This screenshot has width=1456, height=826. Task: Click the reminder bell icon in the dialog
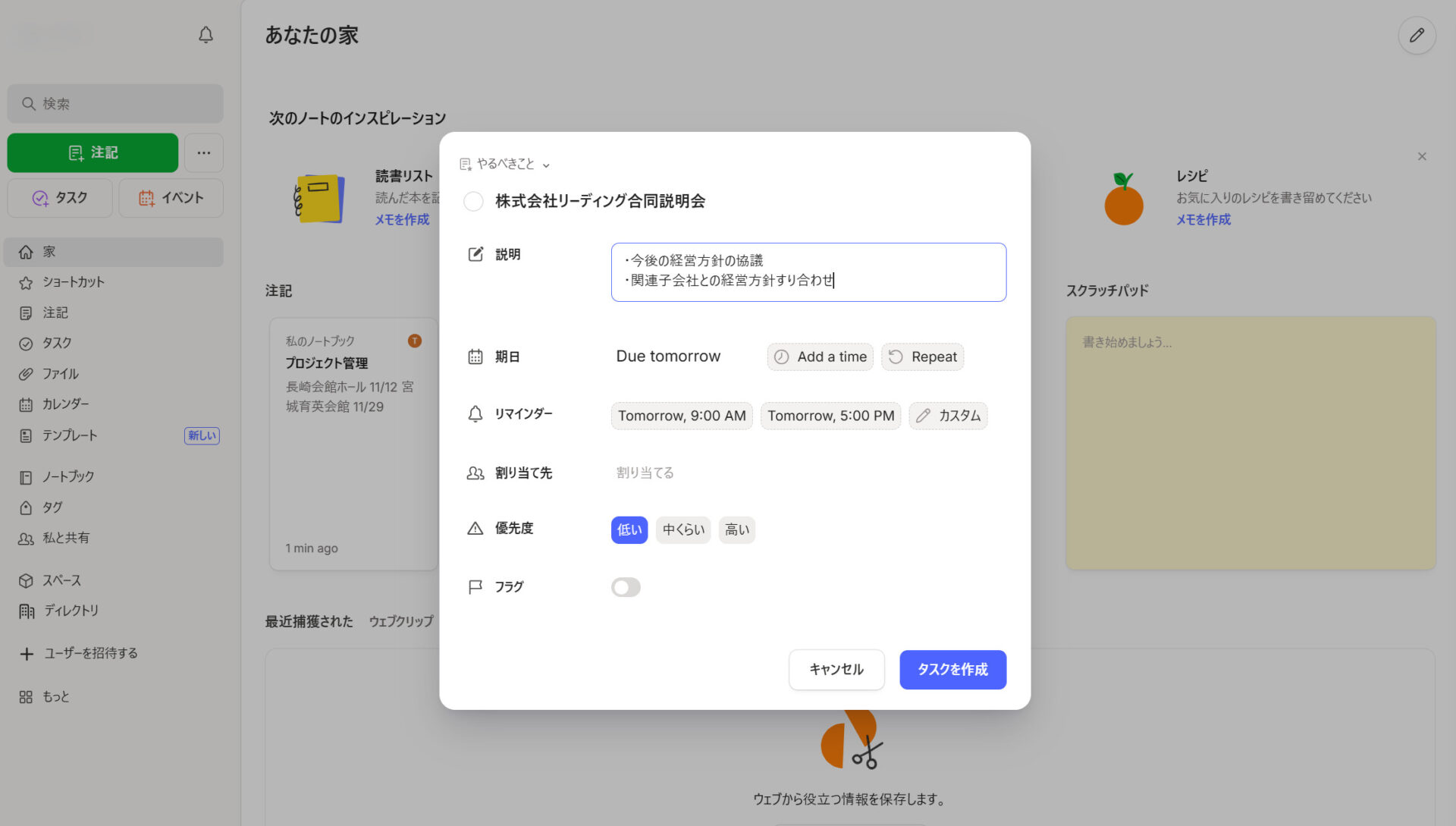click(x=475, y=414)
